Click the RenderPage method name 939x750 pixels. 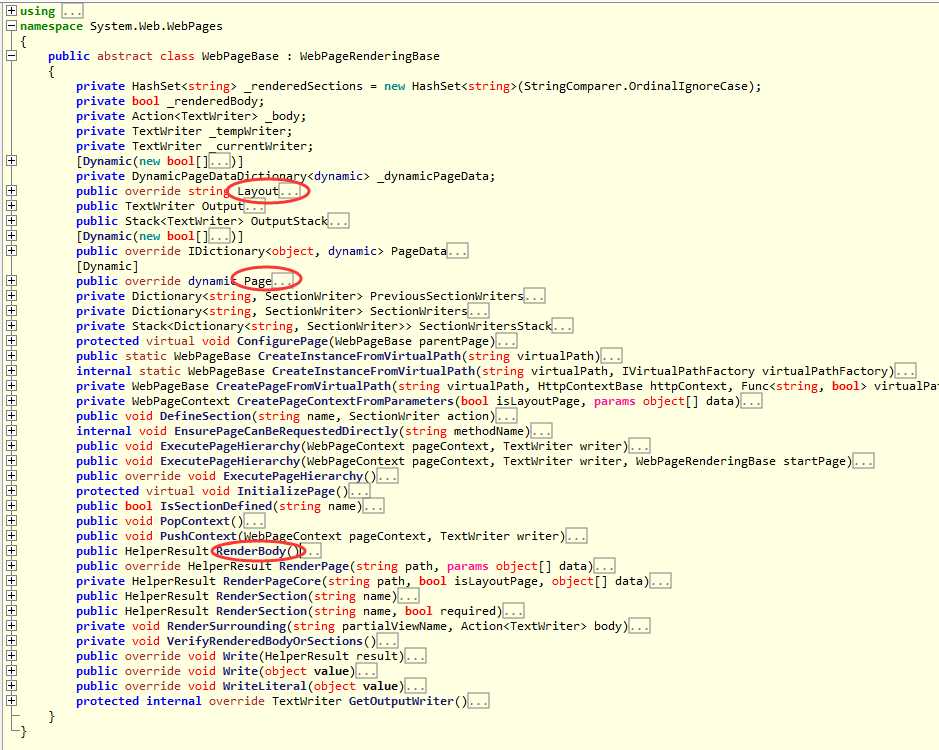click(314, 566)
